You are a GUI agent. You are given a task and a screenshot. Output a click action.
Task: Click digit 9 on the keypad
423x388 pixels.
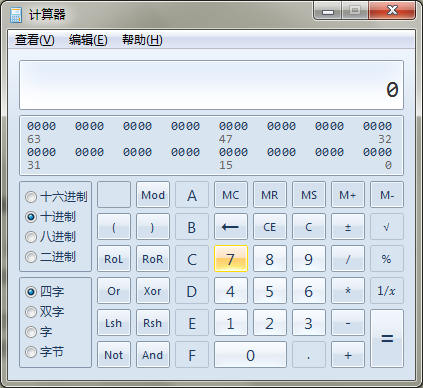point(309,259)
